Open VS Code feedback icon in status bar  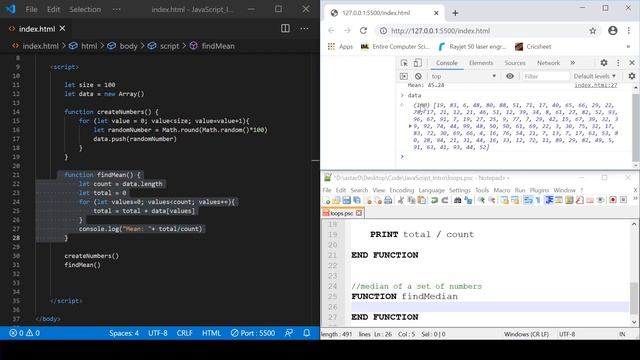point(289,333)
